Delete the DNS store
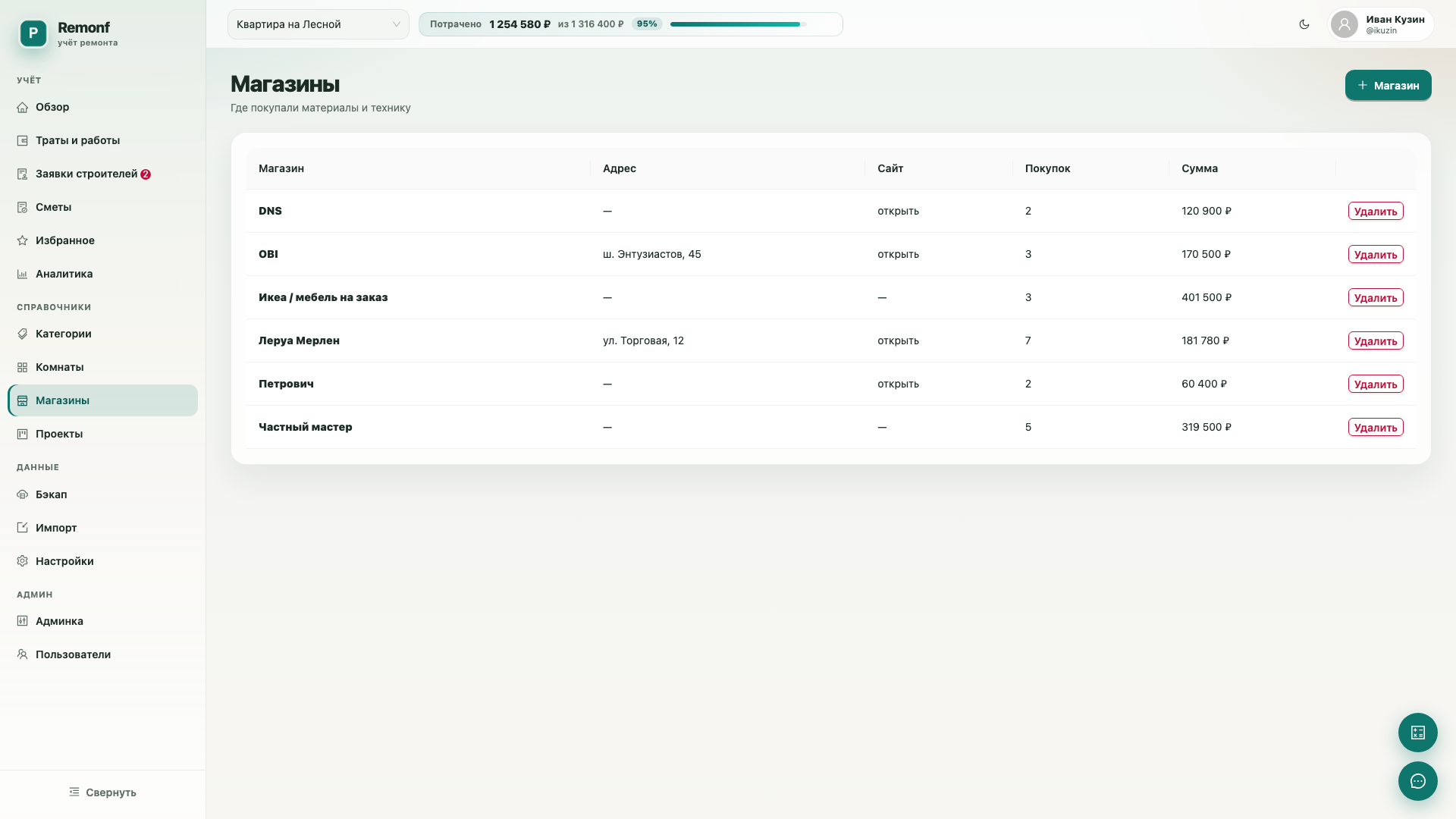This screenshot has width=1456, height=819. (1376, 212)
